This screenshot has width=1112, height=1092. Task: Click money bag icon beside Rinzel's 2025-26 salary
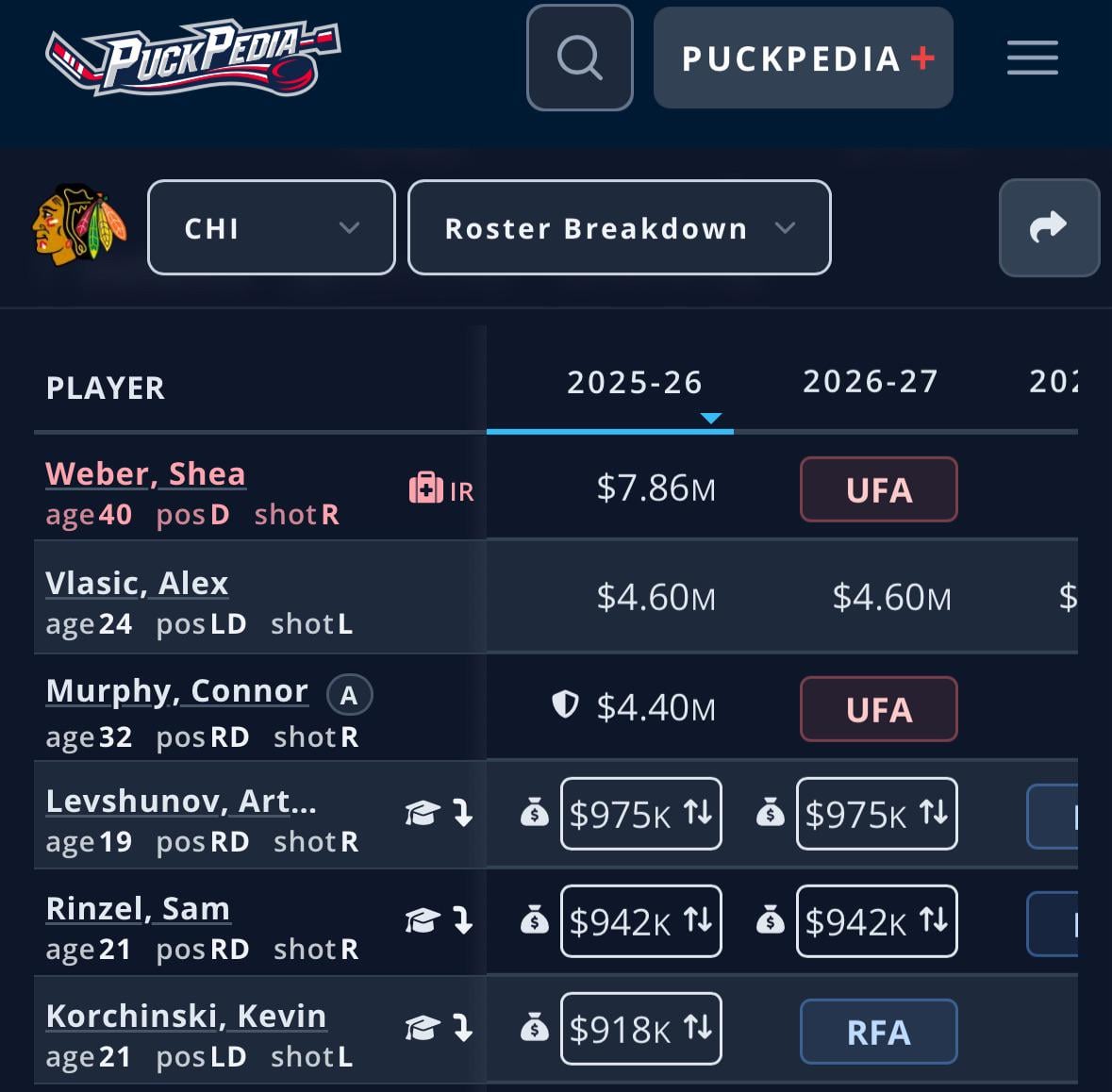[535, 920]
